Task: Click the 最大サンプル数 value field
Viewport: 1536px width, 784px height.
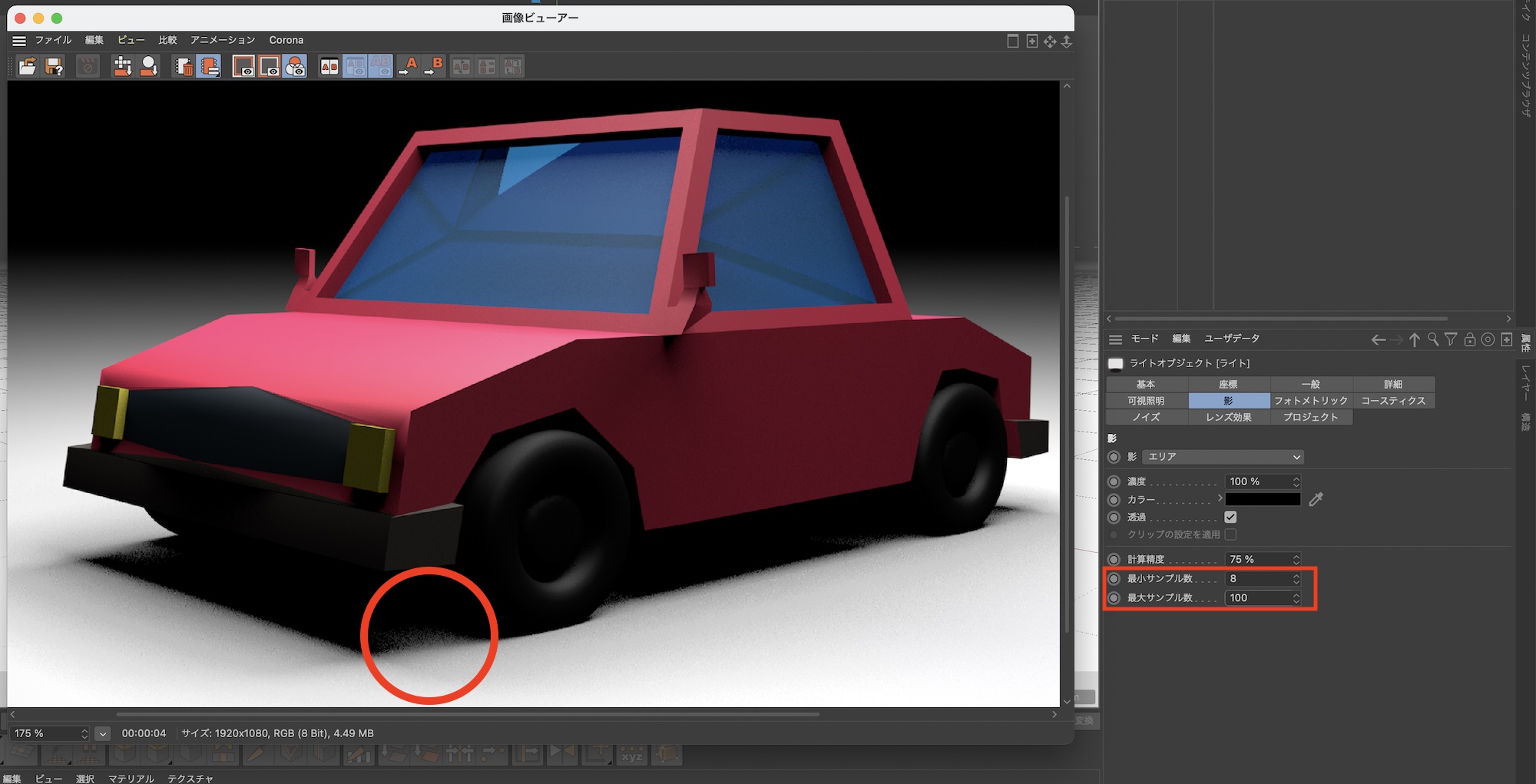Action: [1258, 598]
